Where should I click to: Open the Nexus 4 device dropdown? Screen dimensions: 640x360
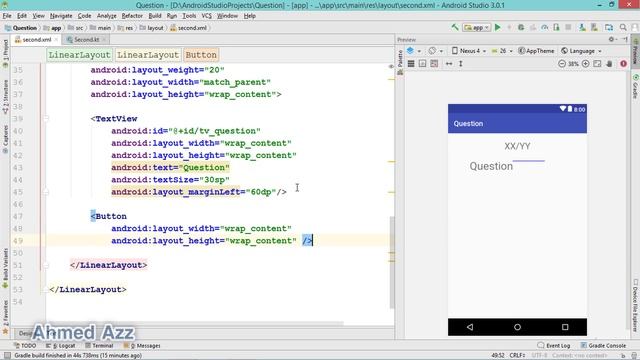(x=469, y=51)
